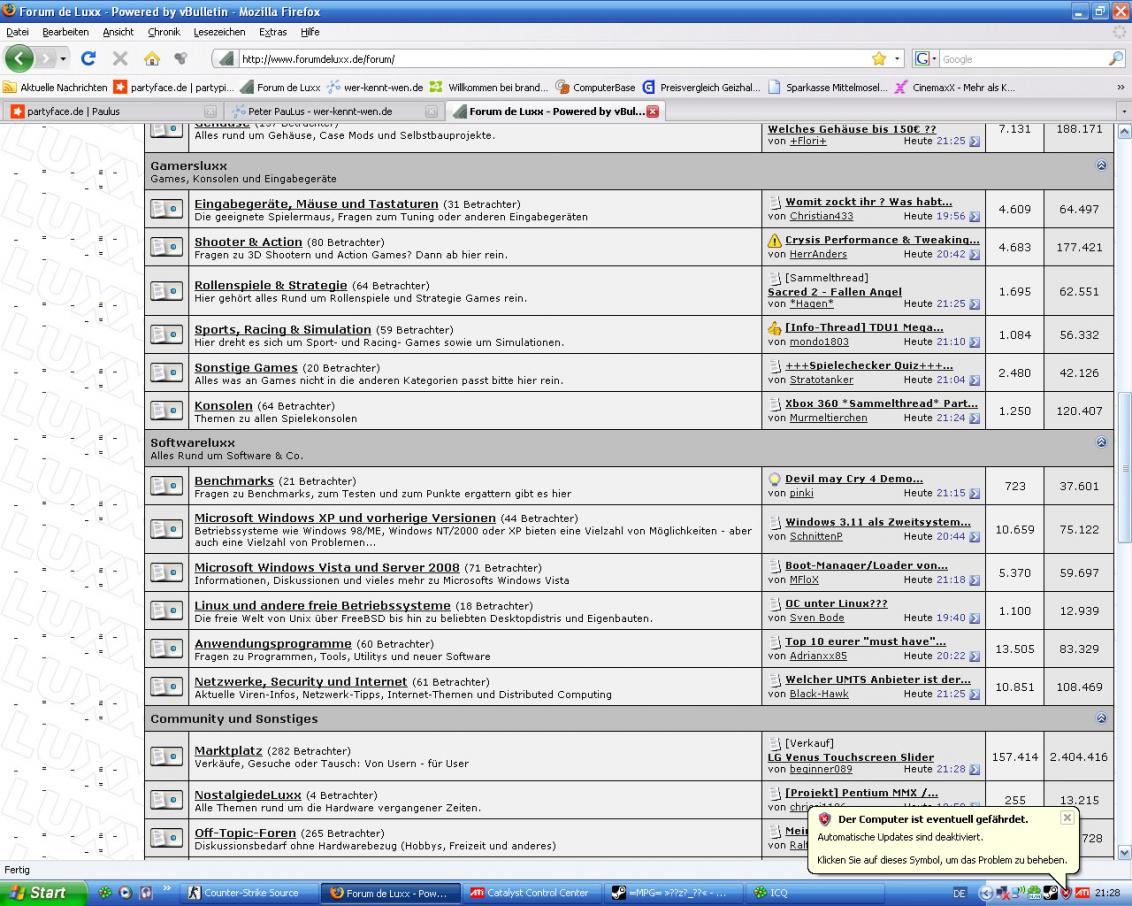Image resolution: width=1132 pixels, height=906 pixels.
Task: Go to last post in LG Venus thread
Action: click(x=975, y=770)
